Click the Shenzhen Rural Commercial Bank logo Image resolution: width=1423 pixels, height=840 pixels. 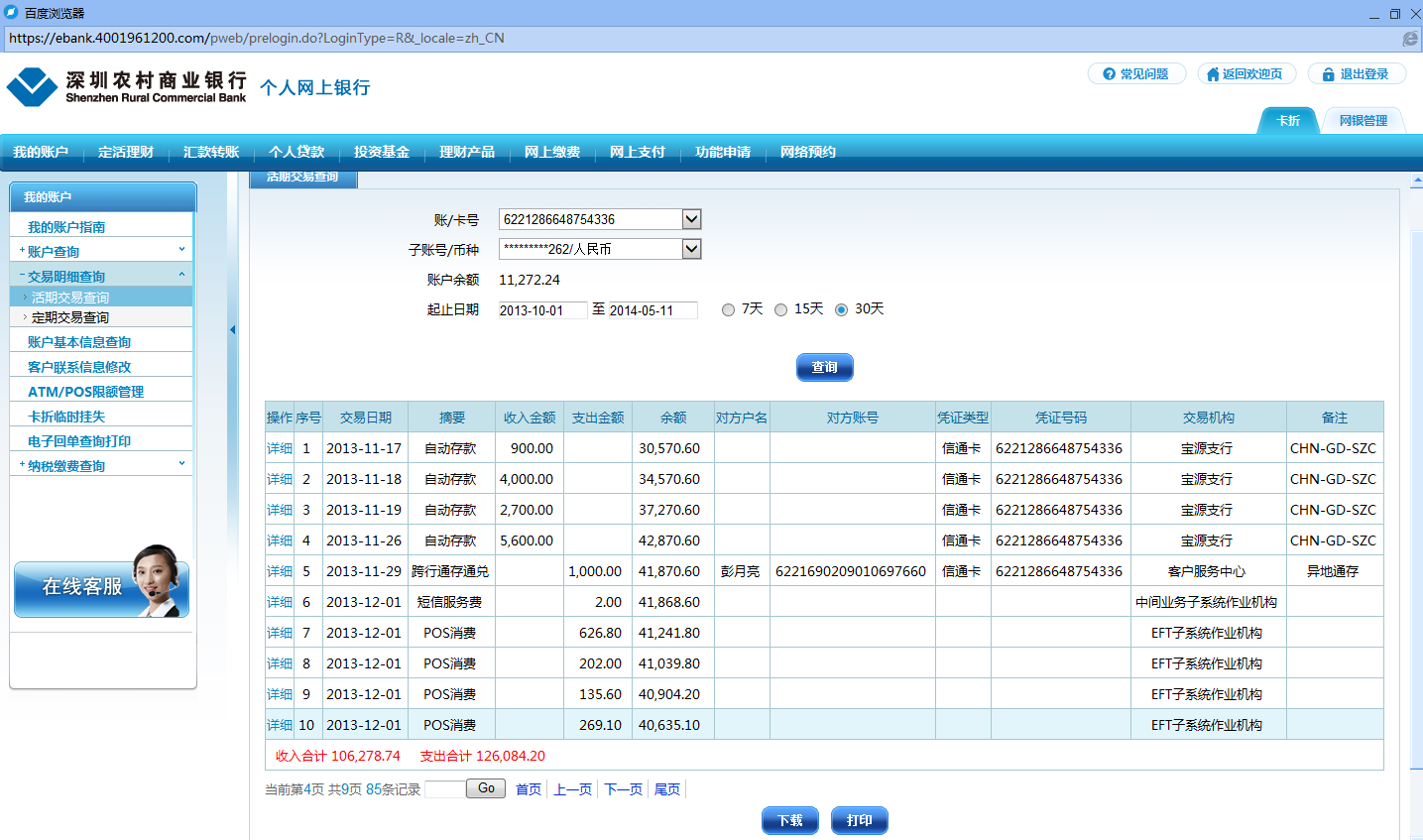(126, 87)
